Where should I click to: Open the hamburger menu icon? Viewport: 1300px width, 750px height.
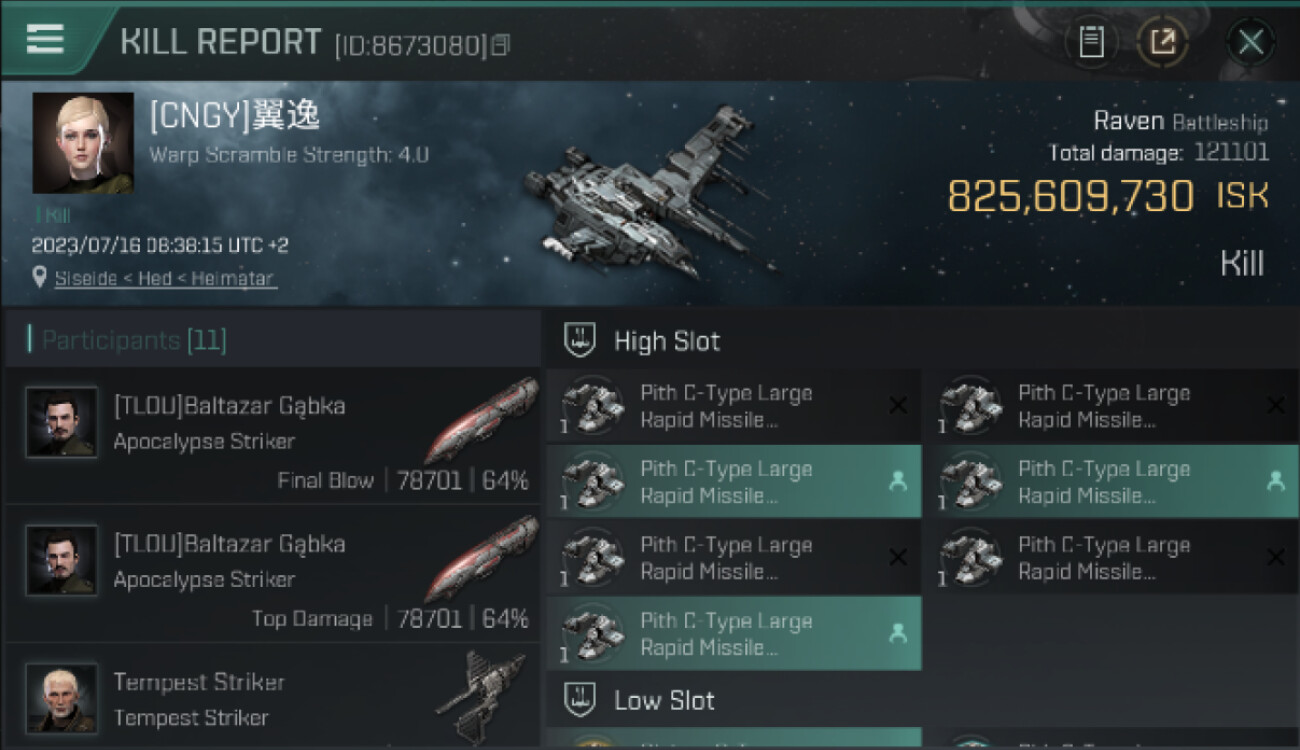[x=44, y=38]
